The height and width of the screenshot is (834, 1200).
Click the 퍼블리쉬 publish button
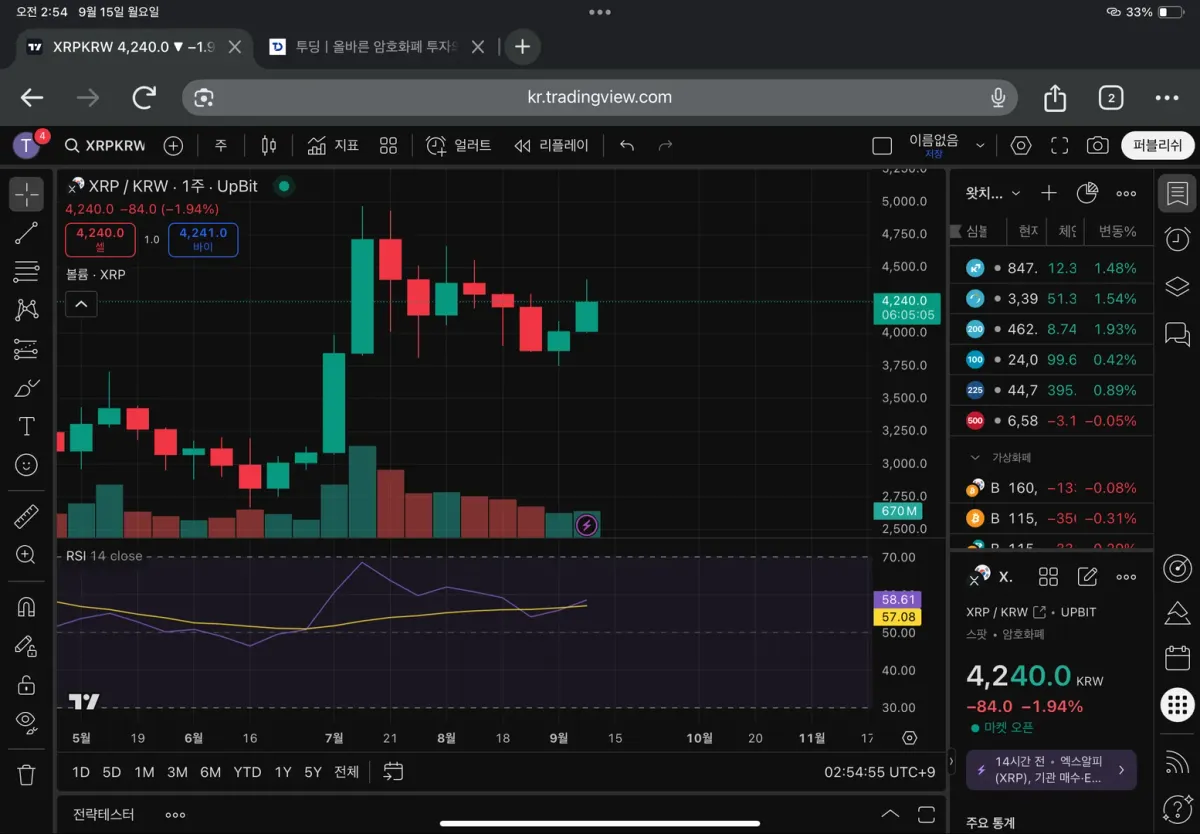[x=1157, y=146]
